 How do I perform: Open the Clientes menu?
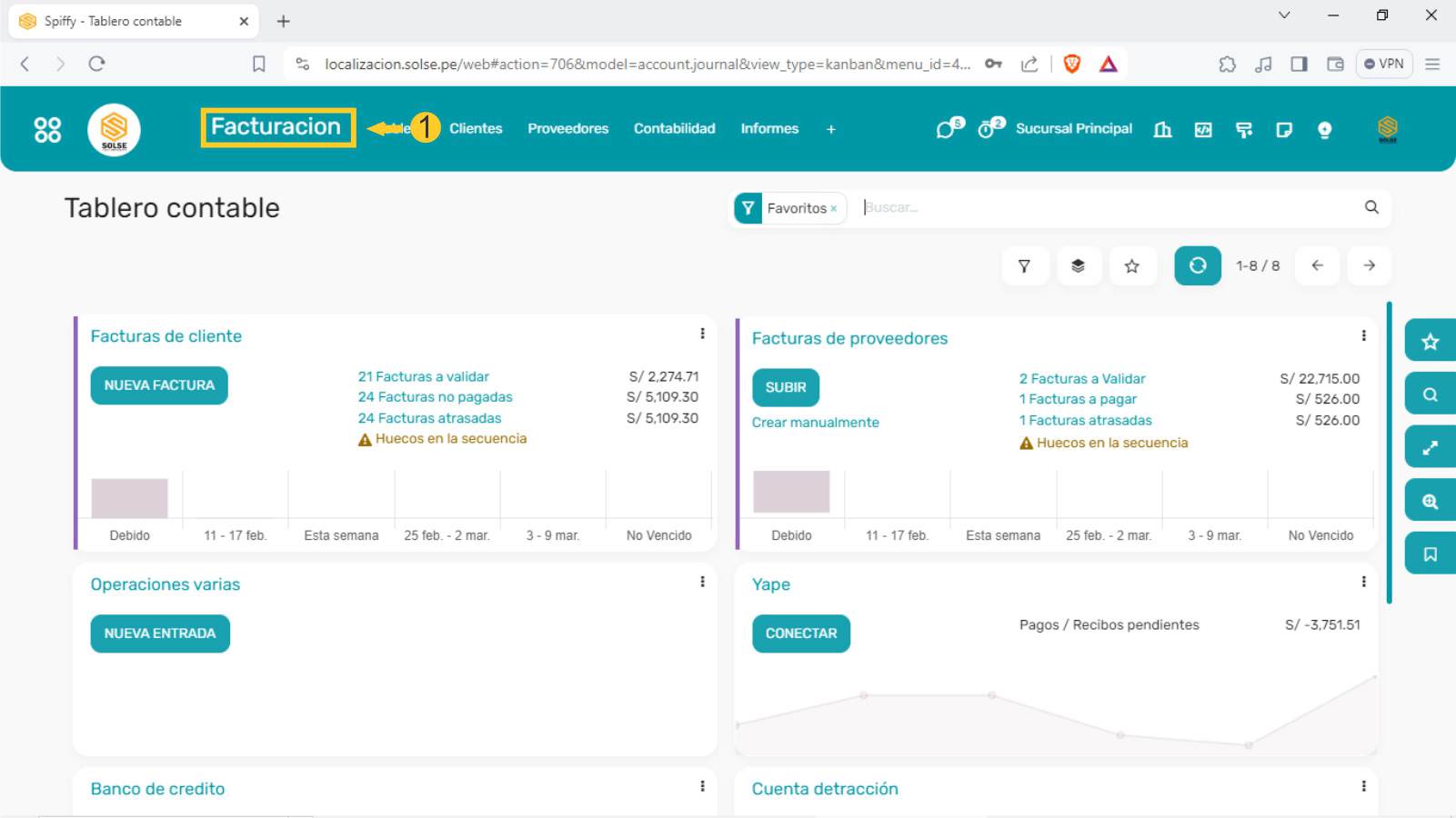[475, 129]
